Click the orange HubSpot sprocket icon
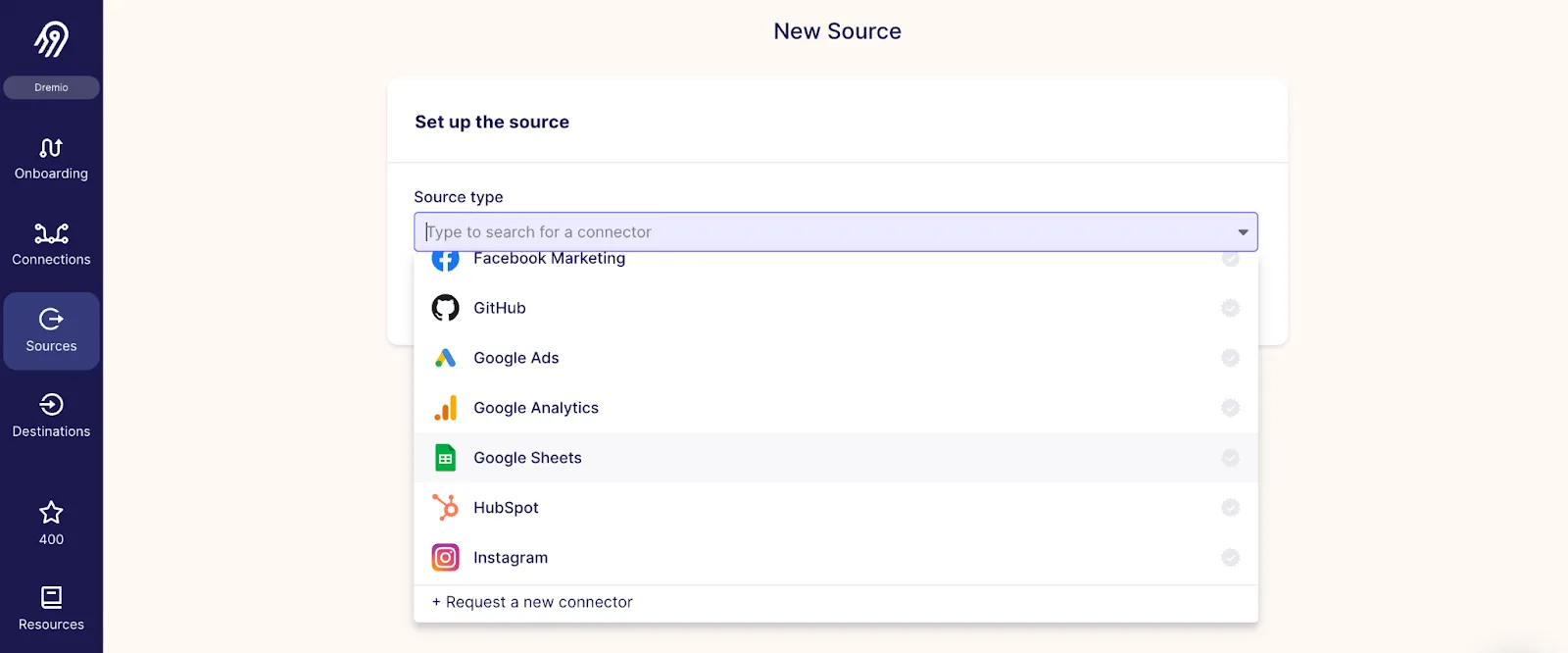 click(x=445, y=508)
